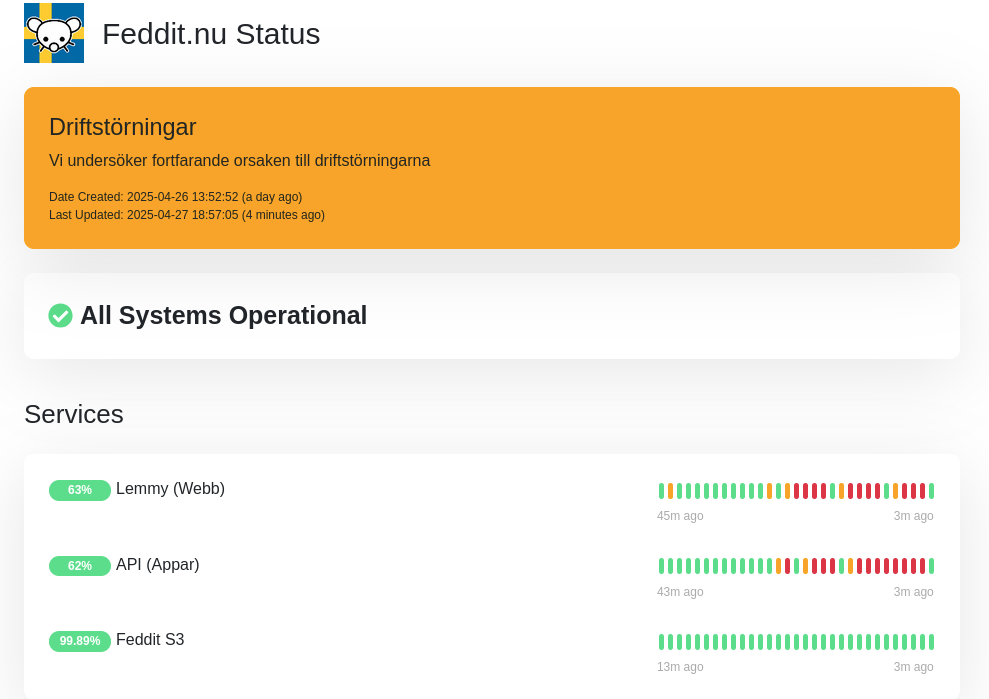This screenshot has height=699, width=989.
Task: Select the Lemmy (Webb) 63% uptime badge
Action: [x=79, y=490]
